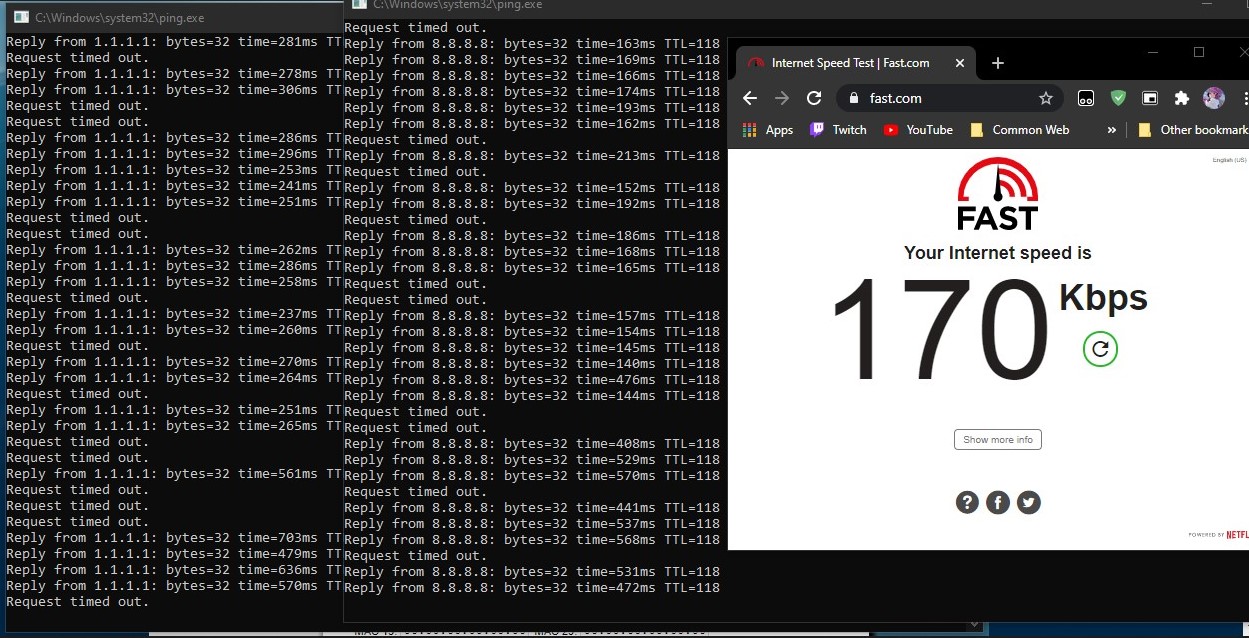This screenshot has width=1249, height=638.
Task: Open a new browser tab
Action: coord(997,63)
